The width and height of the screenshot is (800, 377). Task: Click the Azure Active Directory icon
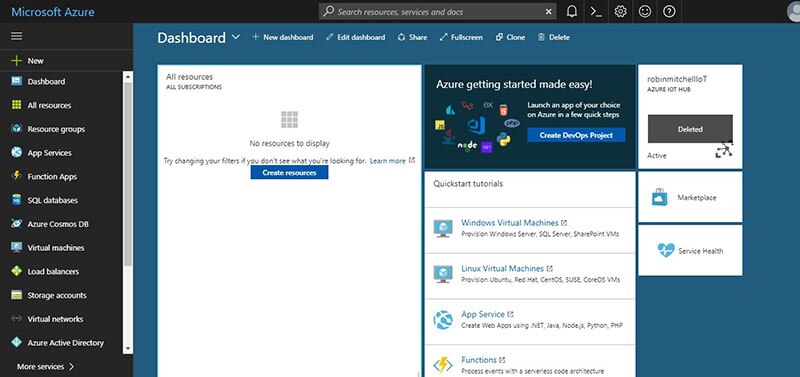coord(17,342)
